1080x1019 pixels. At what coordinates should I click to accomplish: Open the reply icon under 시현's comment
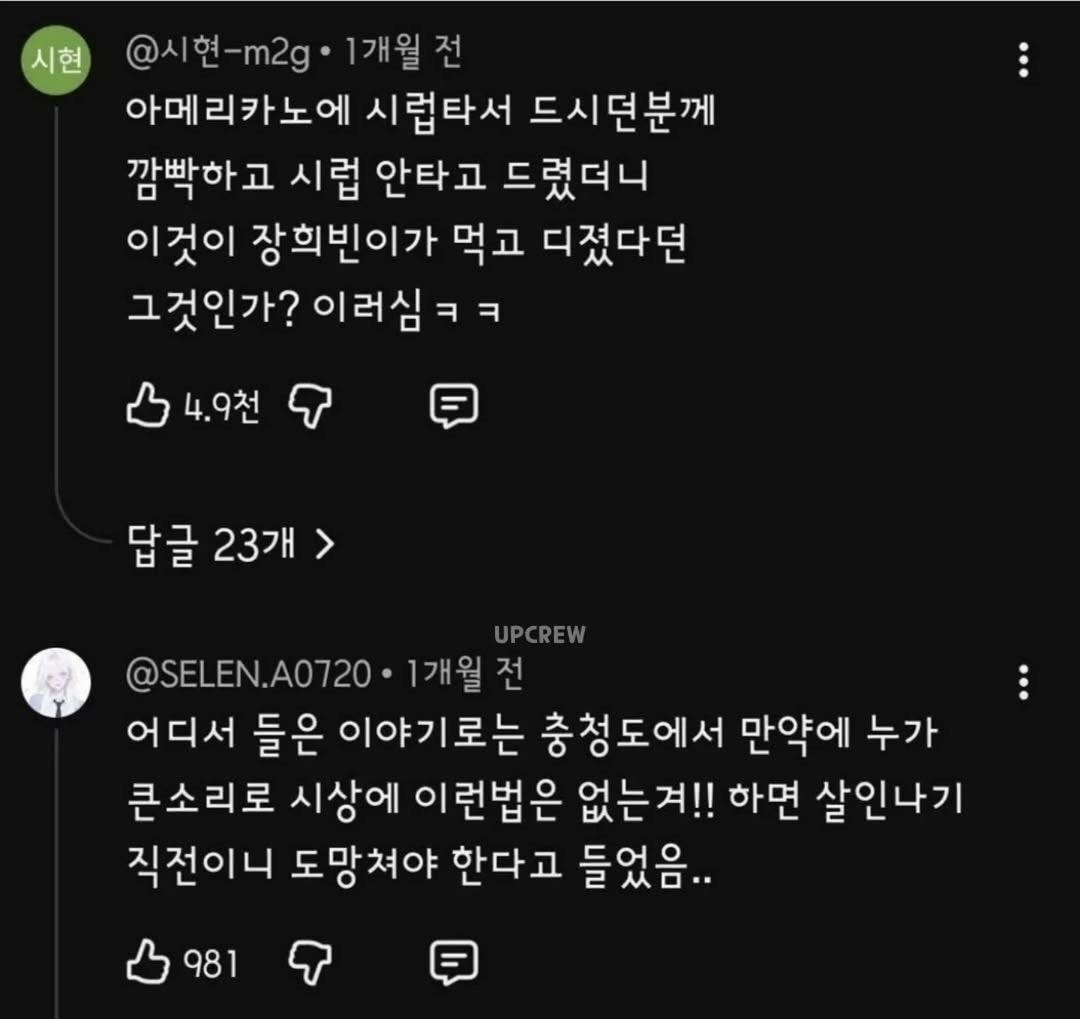click(455, 406)
